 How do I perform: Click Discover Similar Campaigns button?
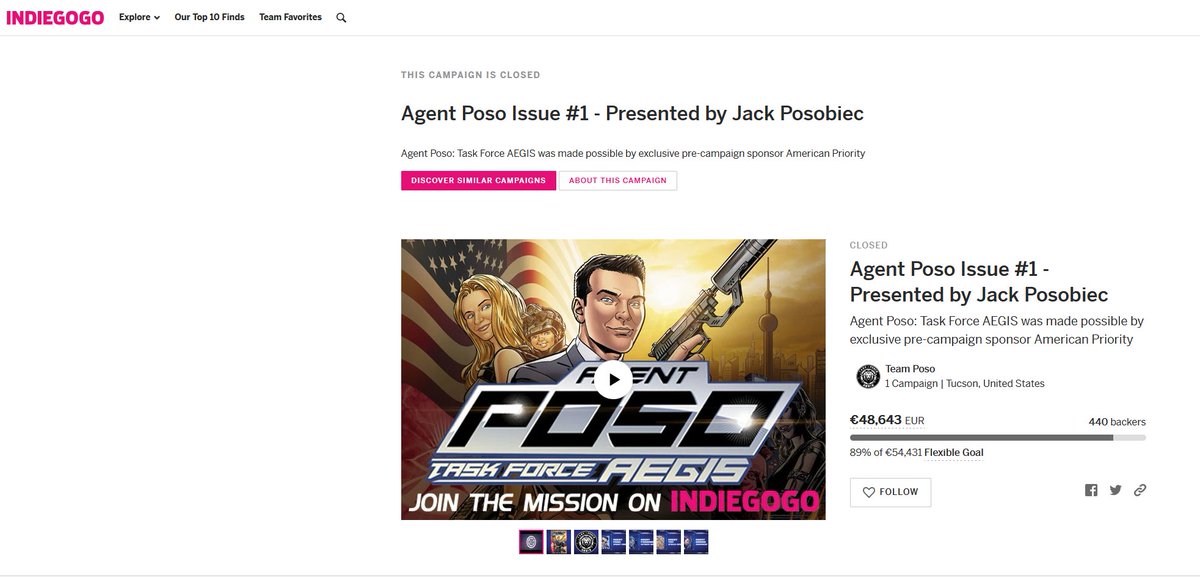pos(478,180)
